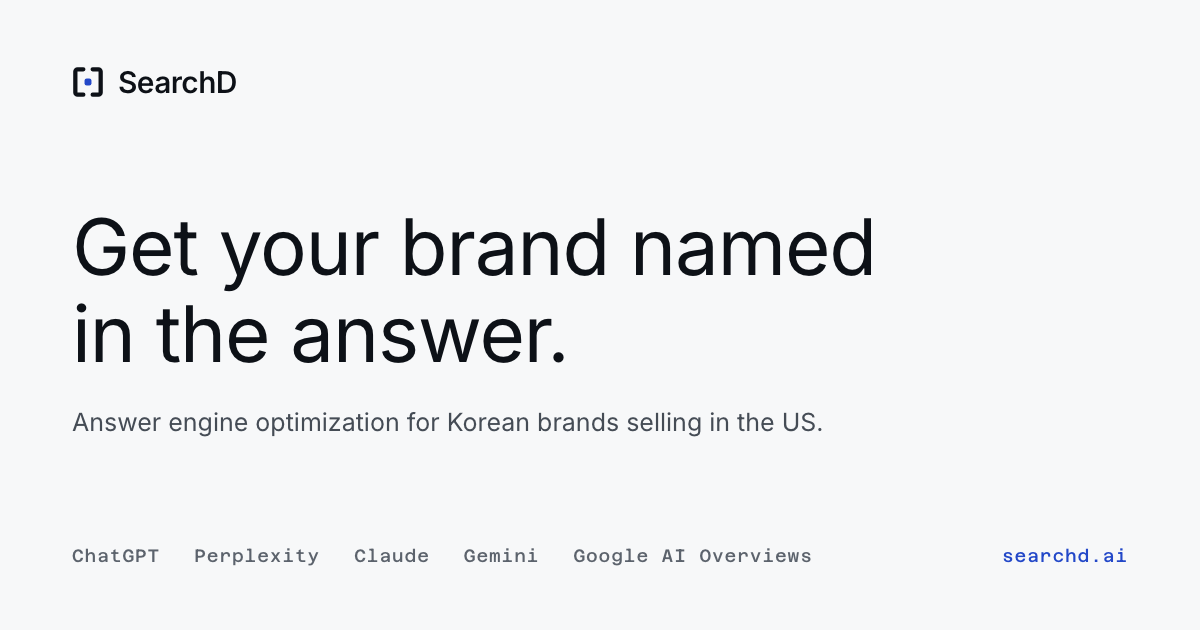The image size is (1200, 630).
Task: Select the Perplexity label
Action: (256, 556)
